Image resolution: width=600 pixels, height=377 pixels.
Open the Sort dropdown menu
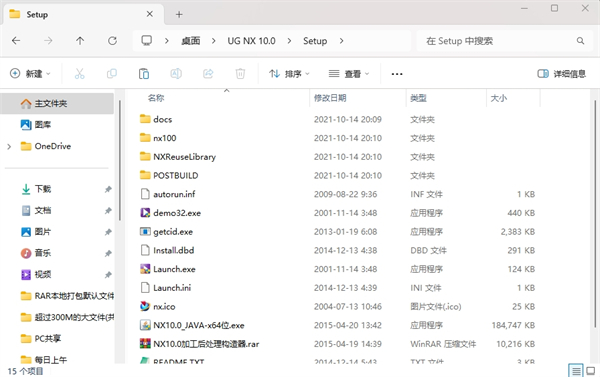pyautogui.click(x=289, y=73)
